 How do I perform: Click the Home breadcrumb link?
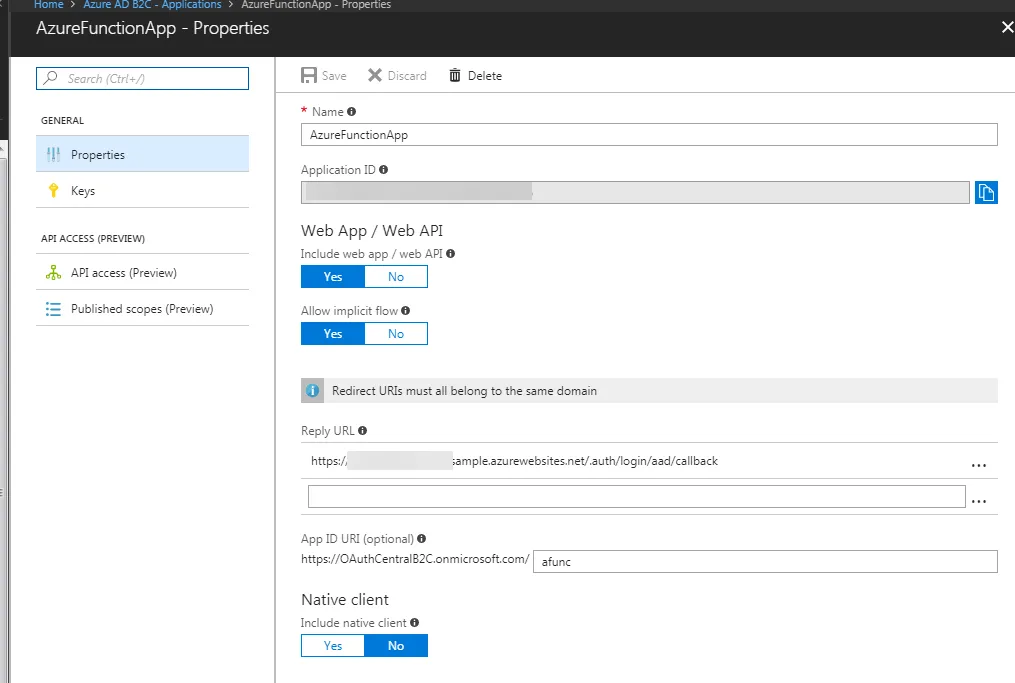click(x=49, y=5)
